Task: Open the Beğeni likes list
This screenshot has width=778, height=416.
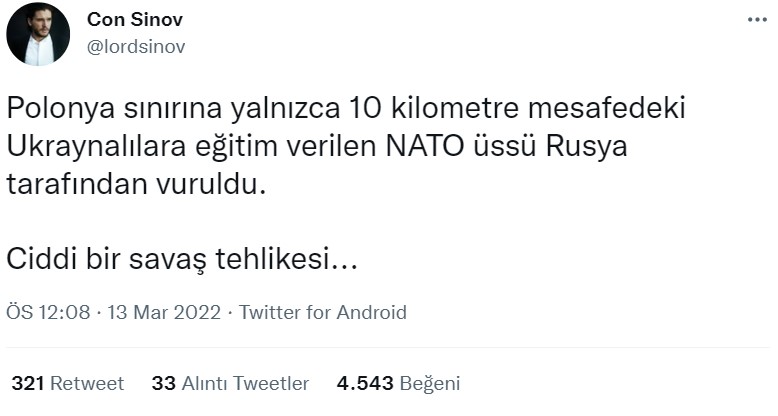Action: pos(430,383)
